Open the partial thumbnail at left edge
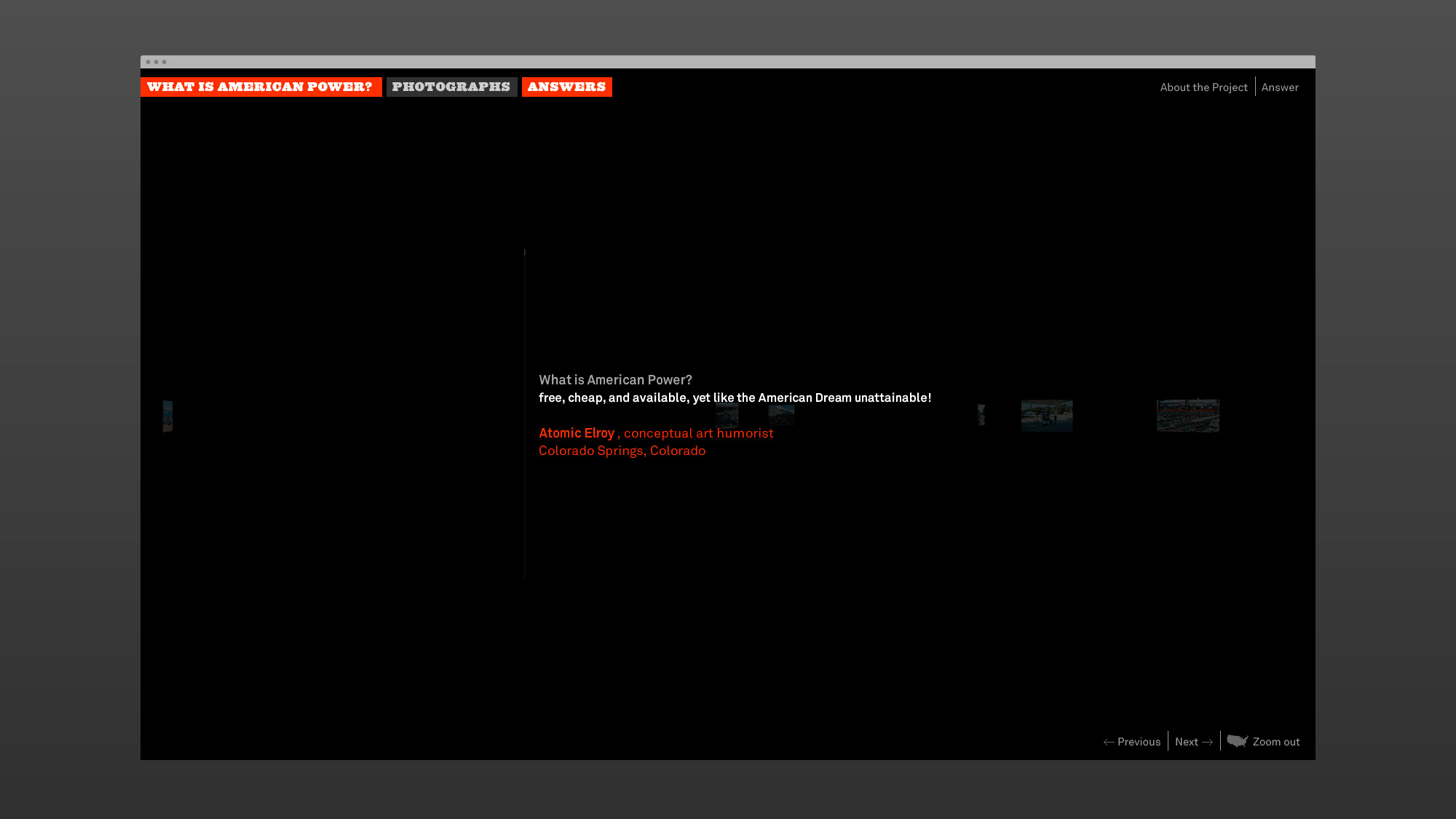The height and width of the screenshot is (819, 1456). point(167,416)
